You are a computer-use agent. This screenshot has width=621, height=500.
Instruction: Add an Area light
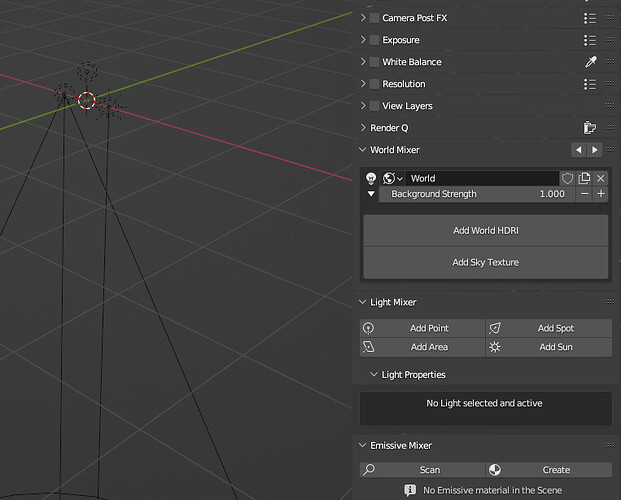coord(423,347)
